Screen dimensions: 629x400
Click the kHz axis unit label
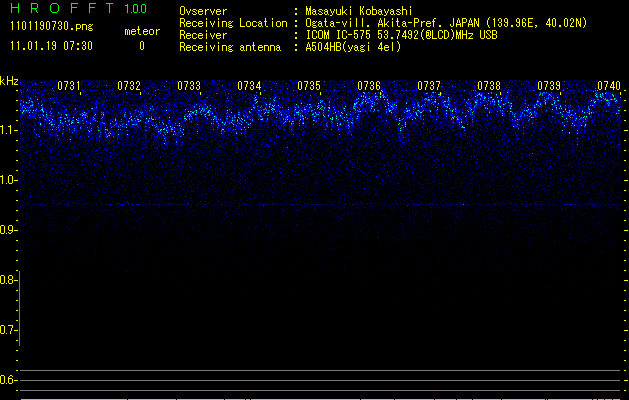9,81
